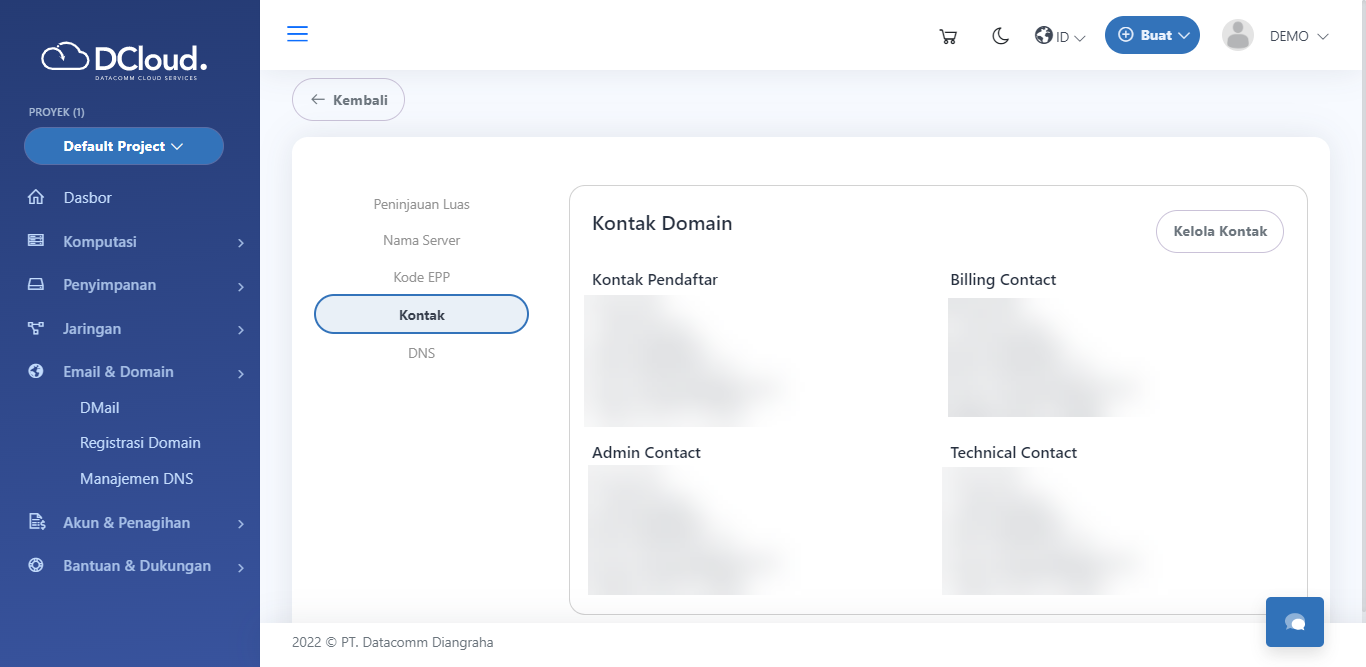Image resolution: width=1366 pixels, height=667 pixels.
Task: Go to Dasbor home icon
Action: point(36,198)
